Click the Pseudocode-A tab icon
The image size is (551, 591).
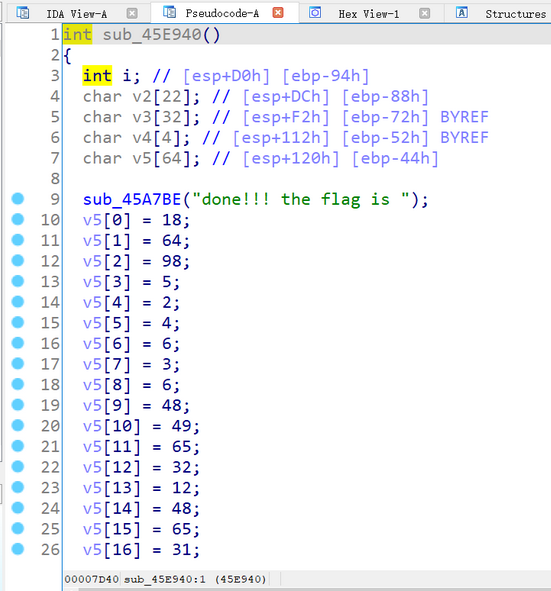point(169,12)
